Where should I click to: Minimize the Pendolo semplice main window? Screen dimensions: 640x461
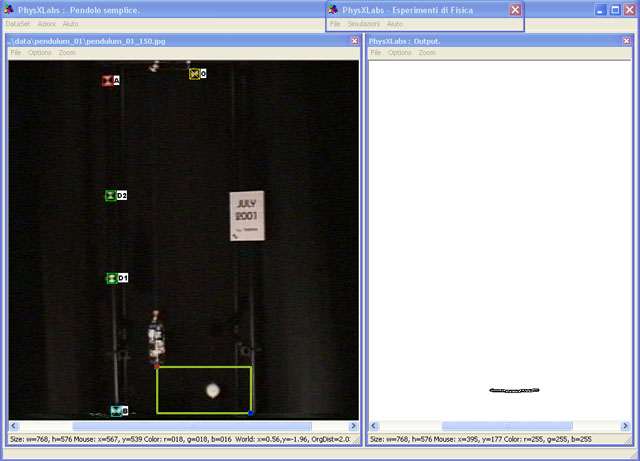[x=600, y=10]
